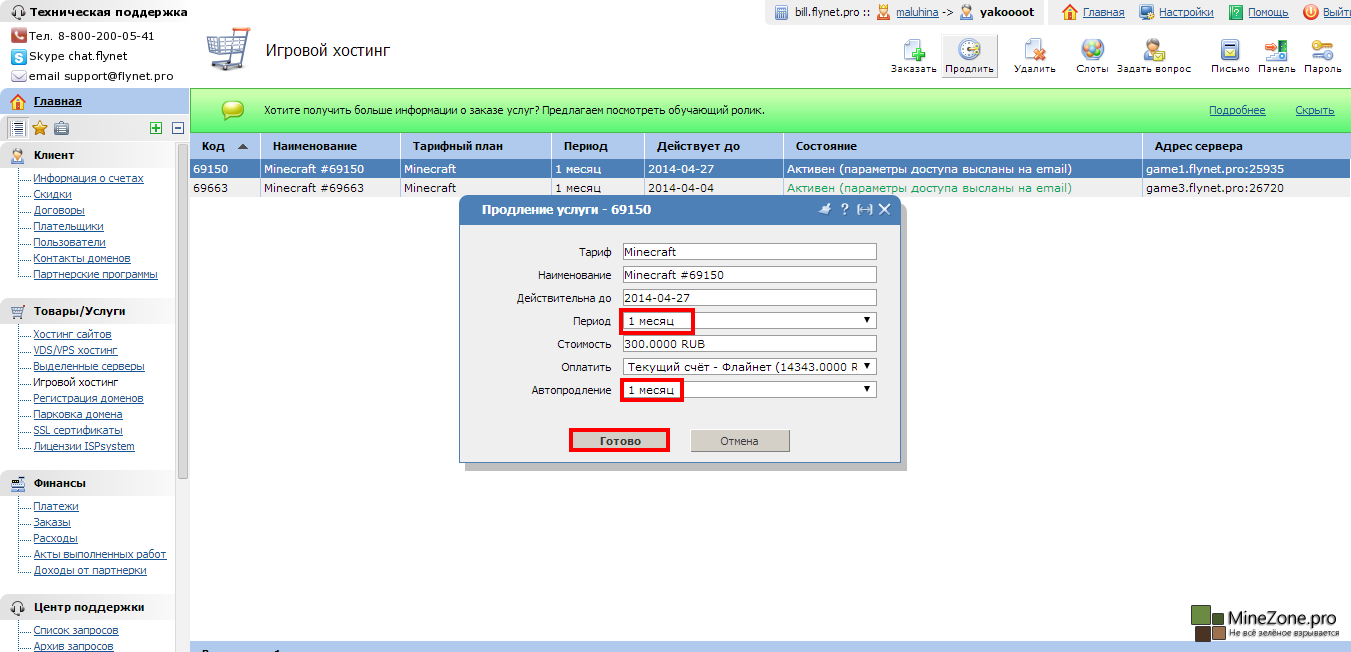Open the Автопродление dropdown
The height and width of the screenshot is (652, 1351).
[749, 390]
